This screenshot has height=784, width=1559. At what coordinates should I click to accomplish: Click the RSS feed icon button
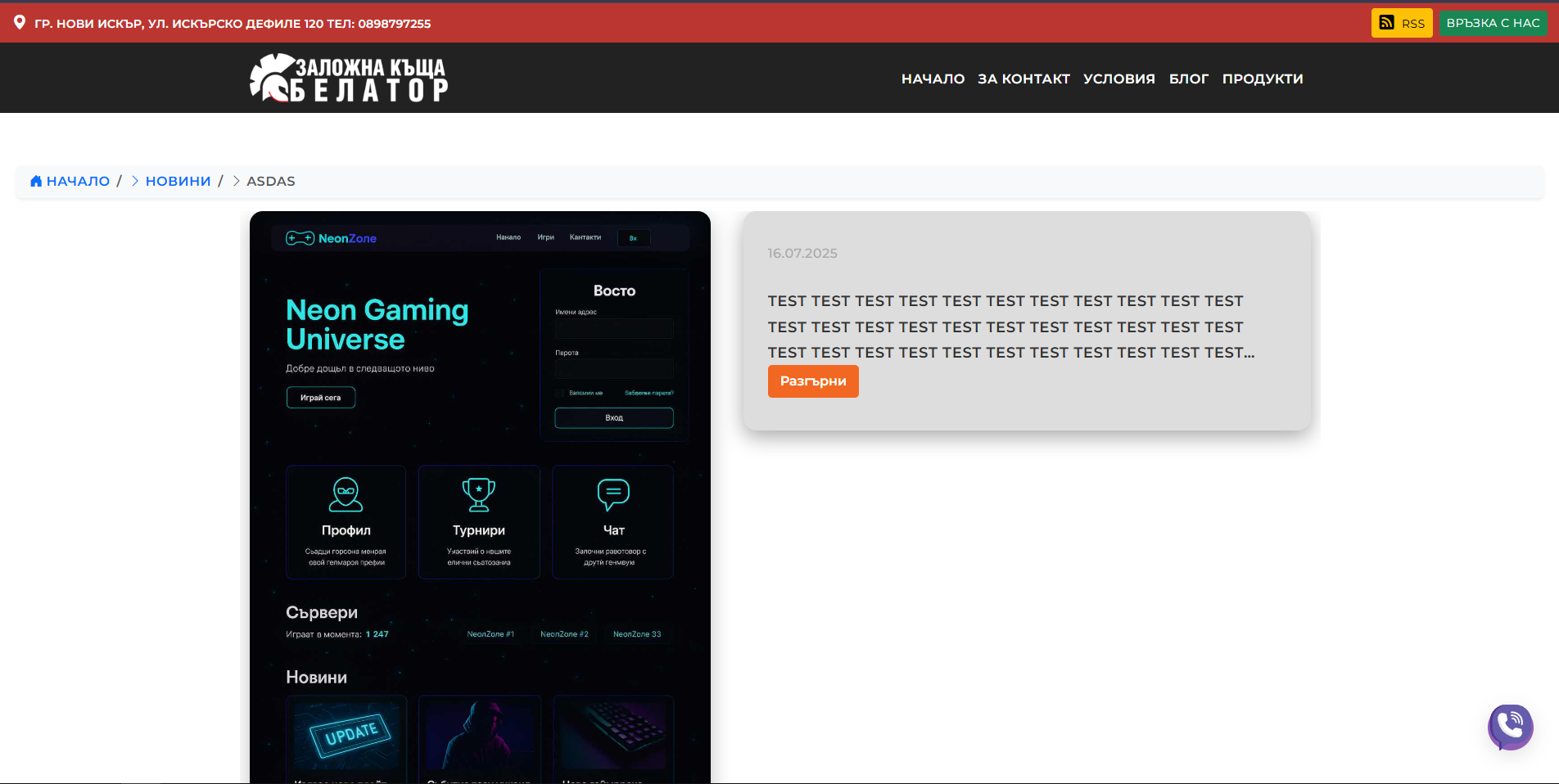(x=1401, y=23)
